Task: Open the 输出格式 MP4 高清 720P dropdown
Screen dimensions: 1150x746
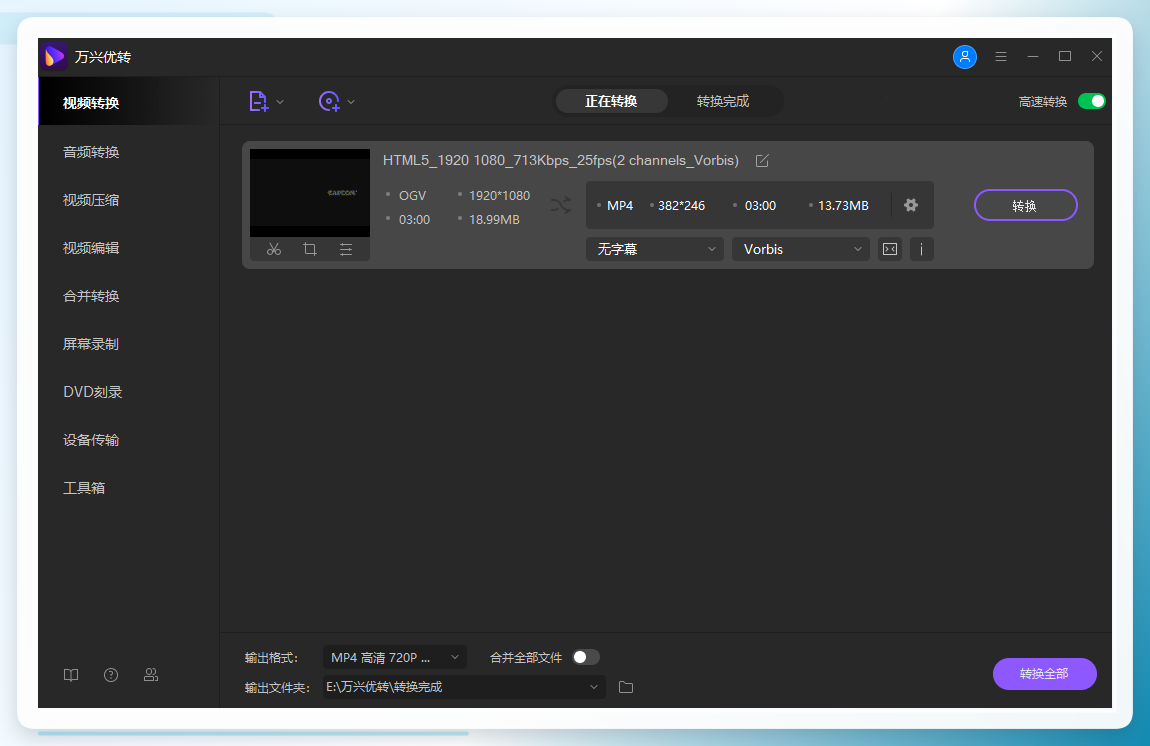Action: 395,657
